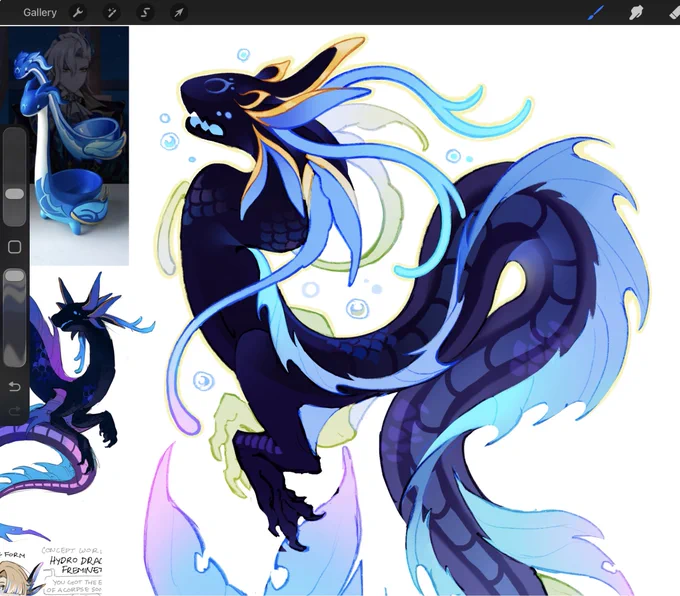
Task: Open the Actions wrench menu
Action: tap(78, 13)
